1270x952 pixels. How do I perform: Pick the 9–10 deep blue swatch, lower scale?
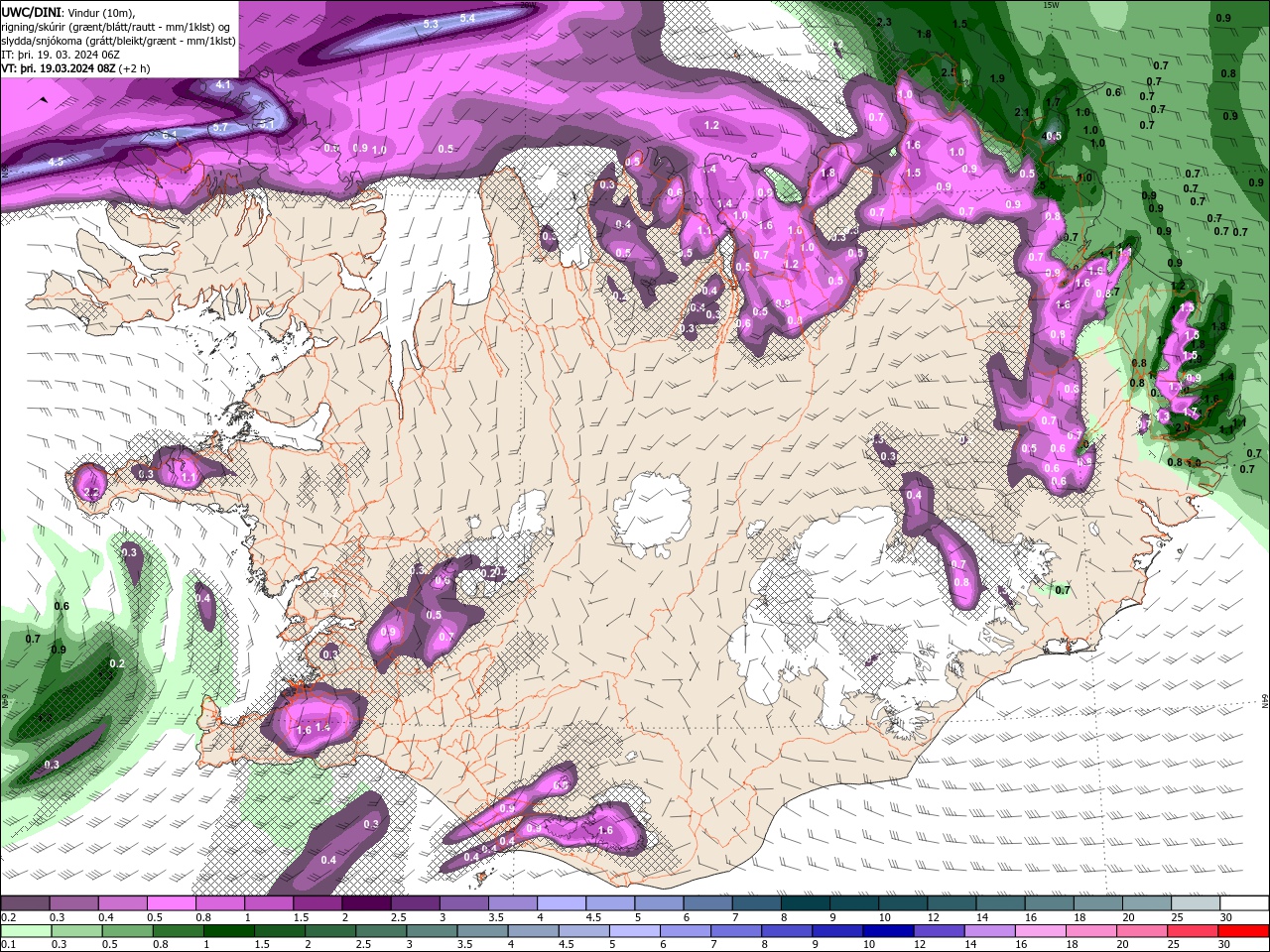coord(838,930)
